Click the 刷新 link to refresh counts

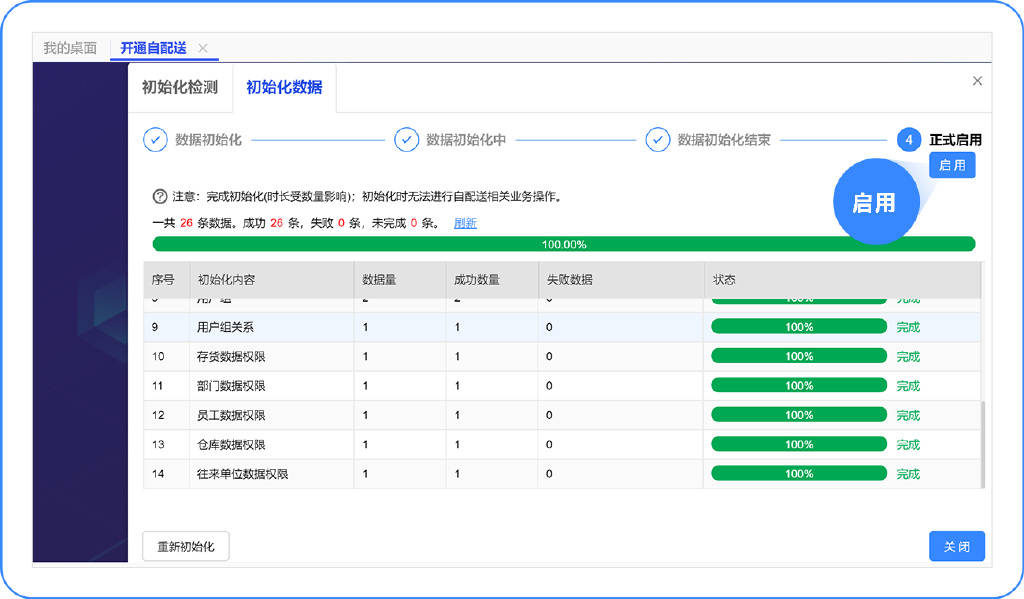(465, 223)
